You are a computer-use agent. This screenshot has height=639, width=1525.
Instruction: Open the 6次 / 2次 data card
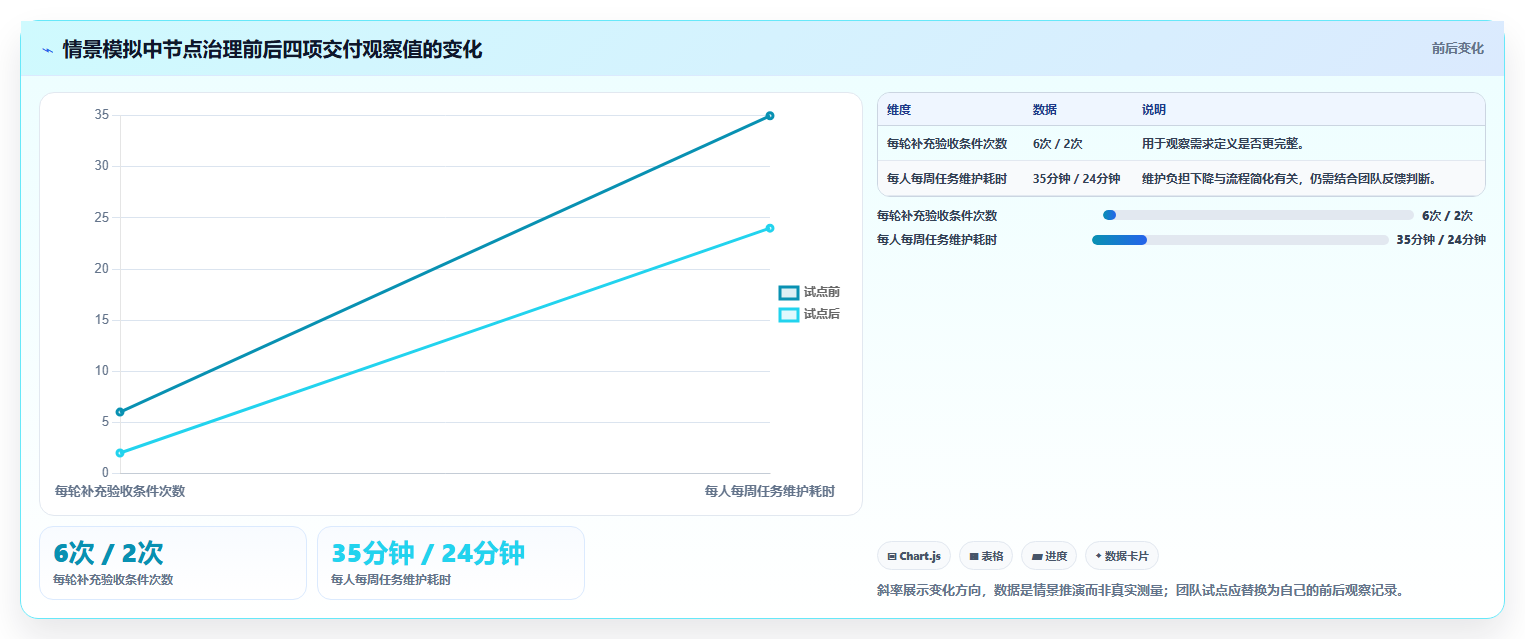click(173, 563)
